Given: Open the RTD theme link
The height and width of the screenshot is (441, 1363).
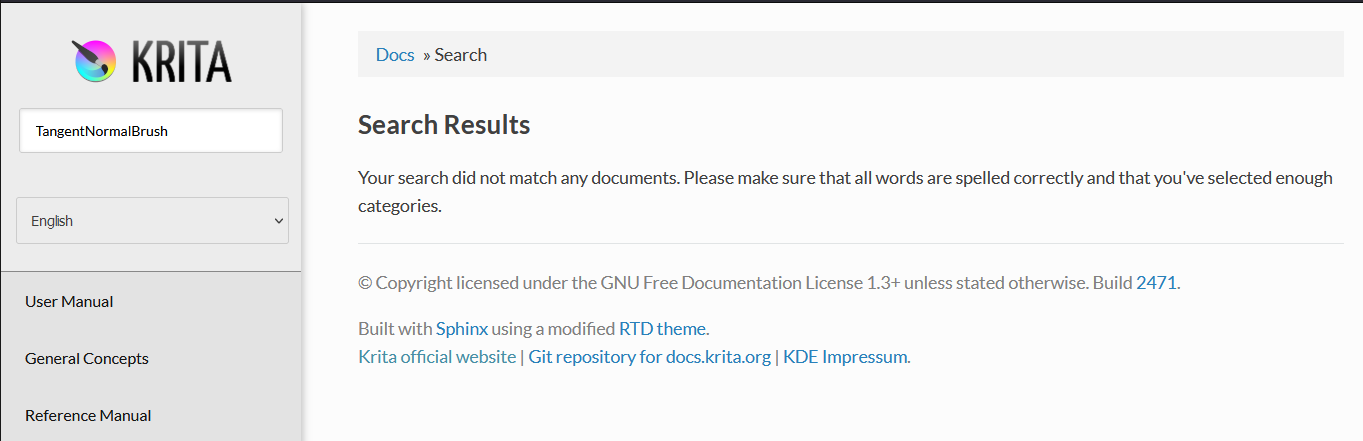Looking at the screenshot, I should point(662,329).
